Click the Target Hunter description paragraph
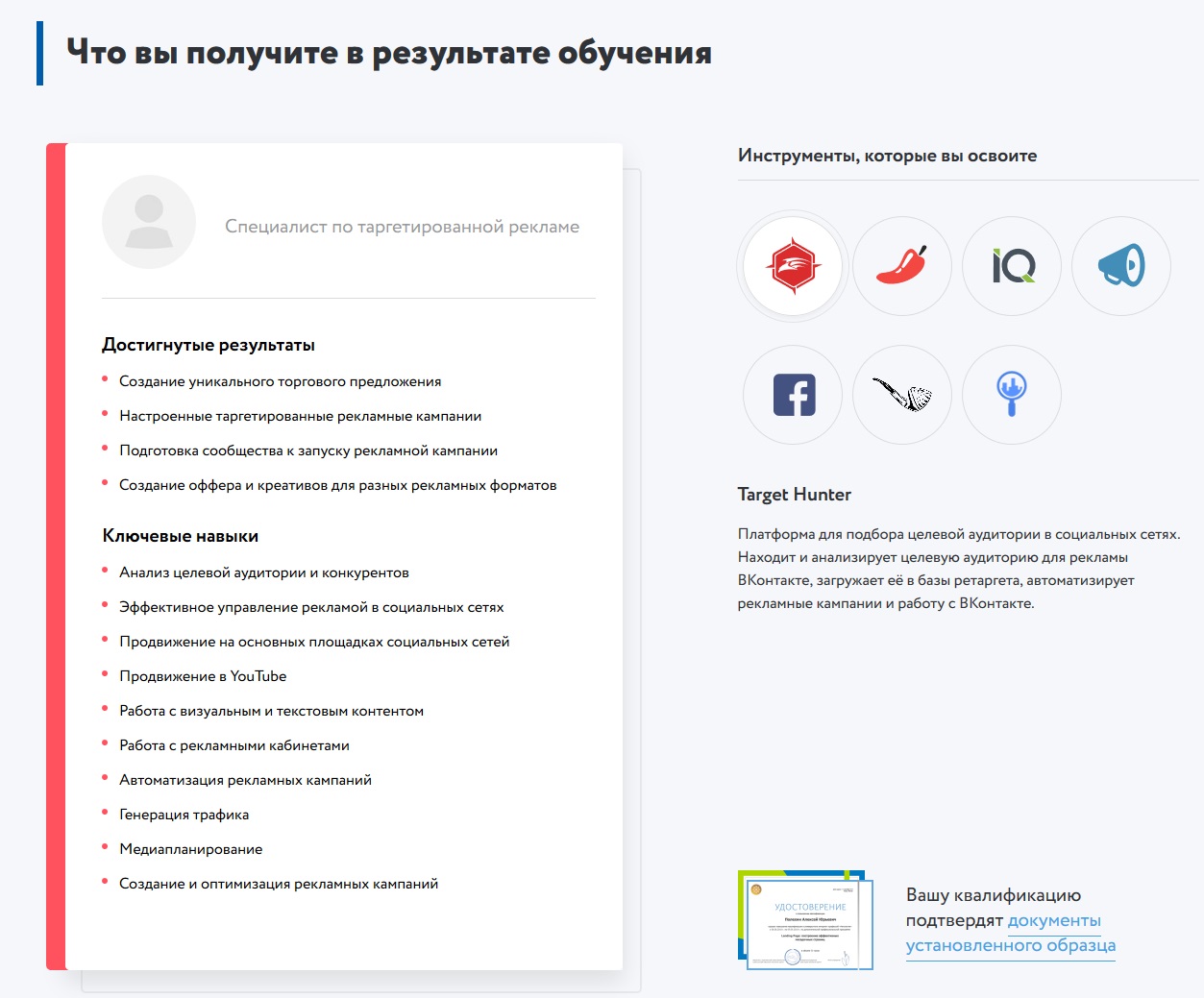This screenshot has width=1204, height=998. 958,569
